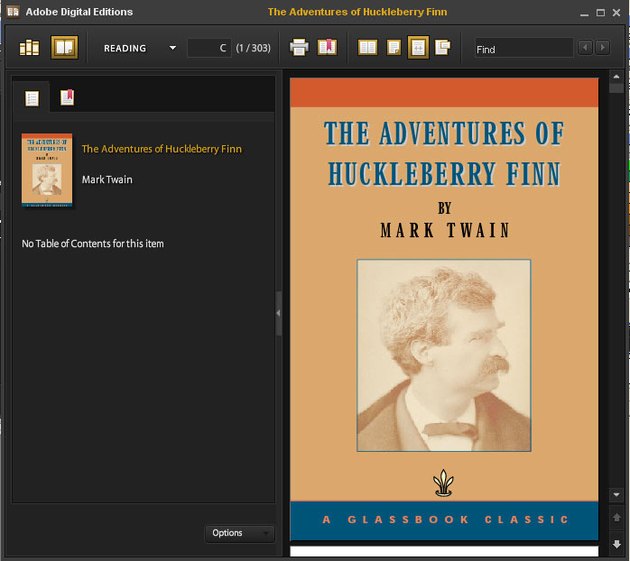Go to next search result arrow

tap(602, 48)
